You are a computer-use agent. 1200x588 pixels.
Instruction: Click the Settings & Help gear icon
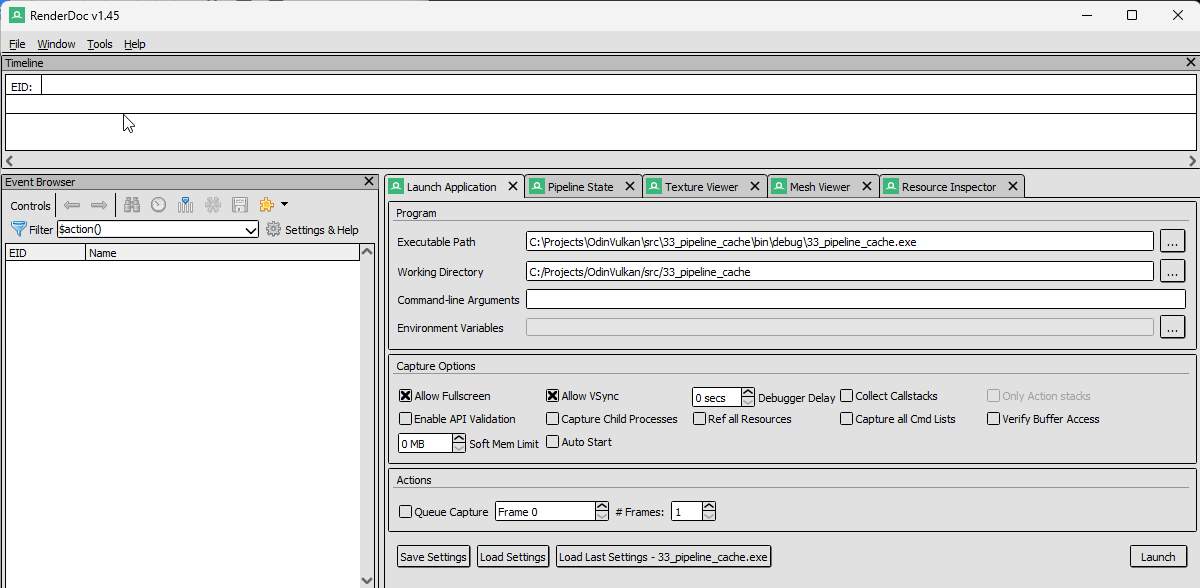click(273, 229)
